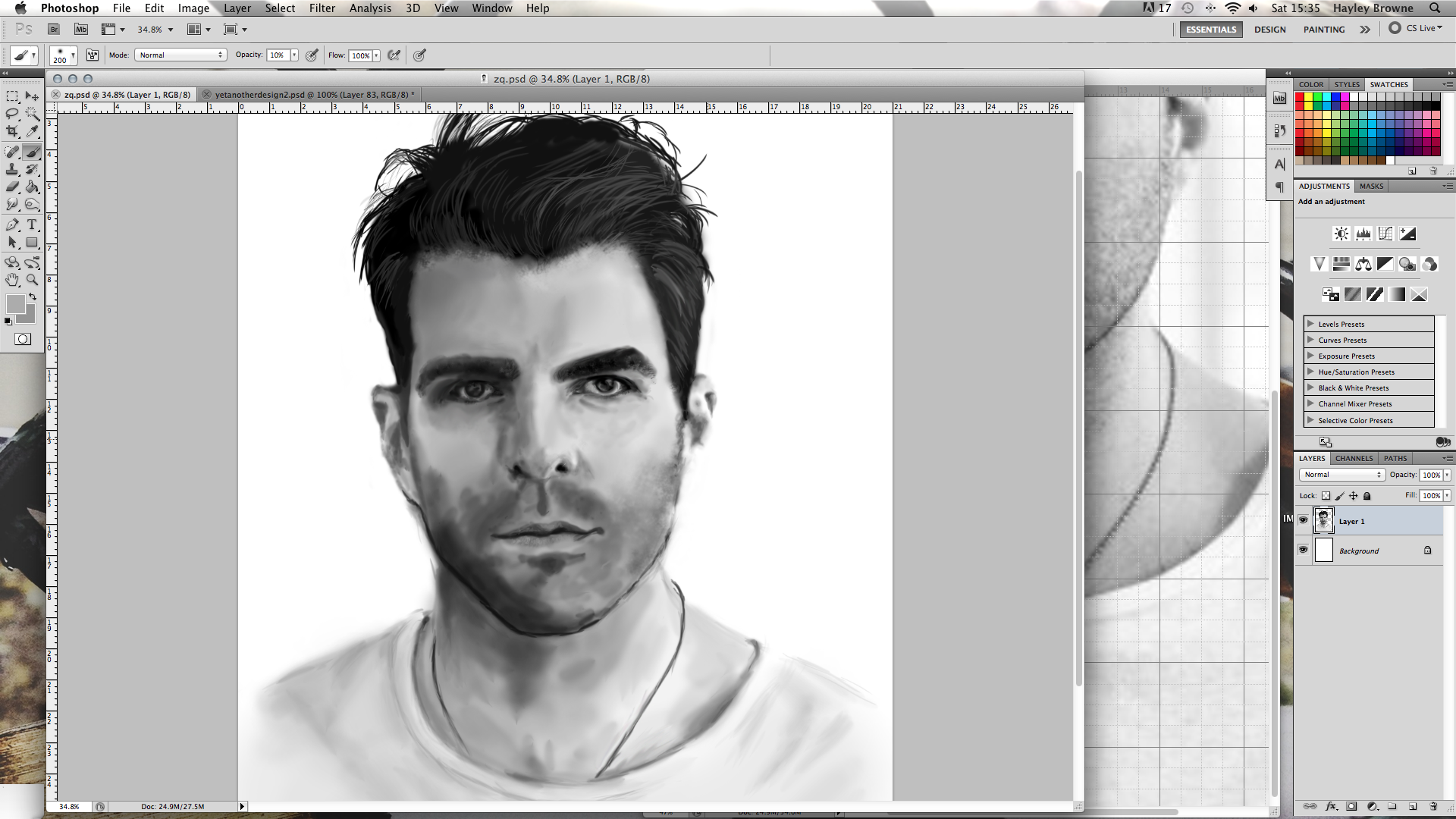Select the Path Selection tool

12,242
